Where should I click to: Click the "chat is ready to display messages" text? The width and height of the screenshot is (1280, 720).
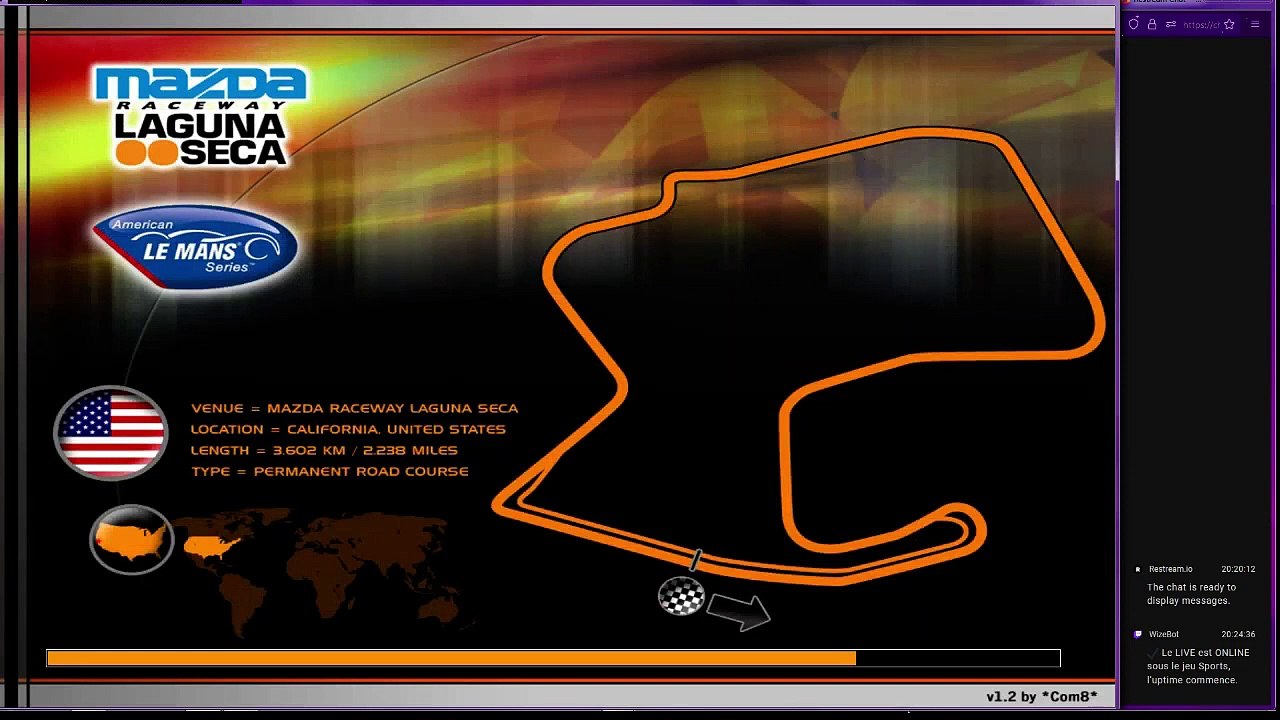[x=1191, y=594]
